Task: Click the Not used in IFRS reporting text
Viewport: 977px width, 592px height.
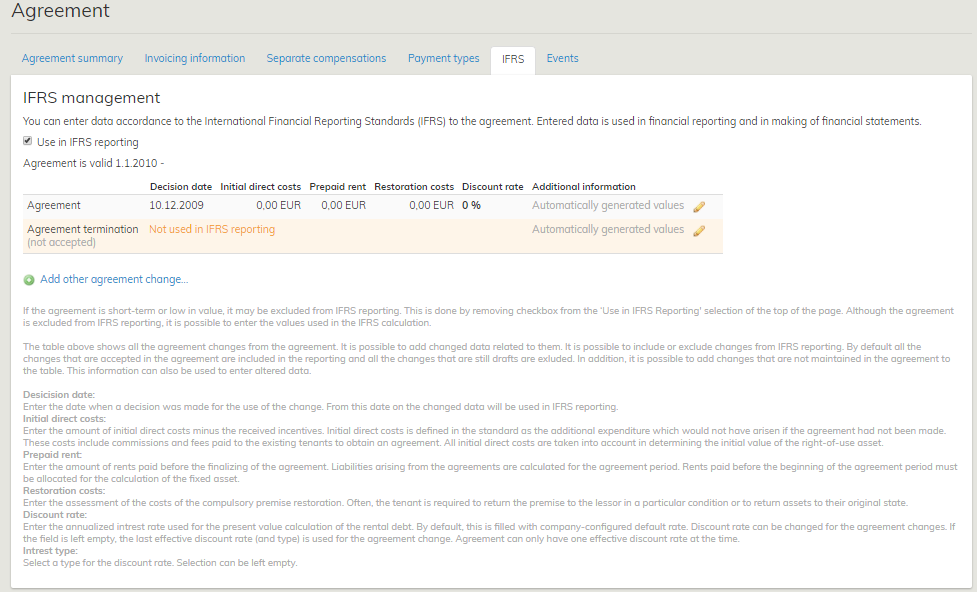Action: [x=212, y=230]
